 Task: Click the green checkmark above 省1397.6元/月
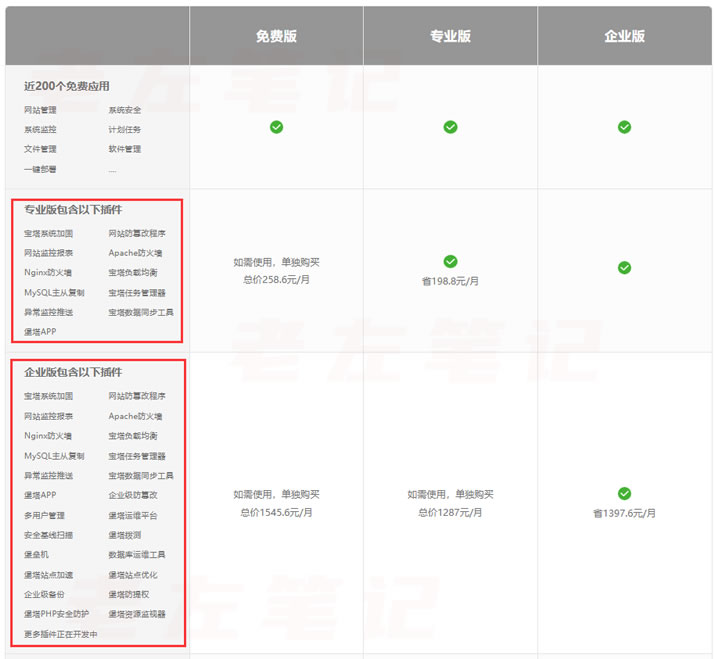[x=624, y=493]
